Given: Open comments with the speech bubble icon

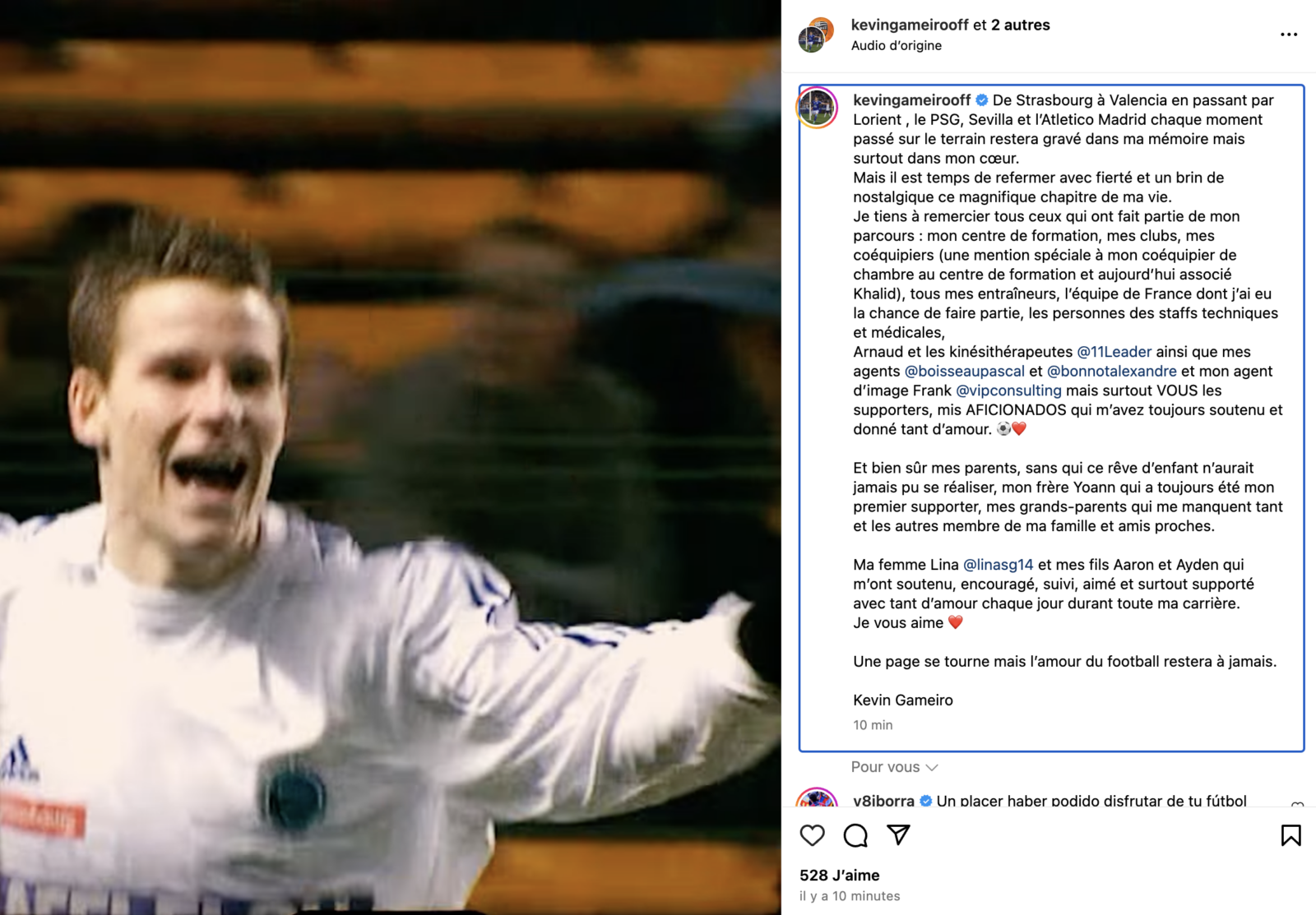Looking at the screenshot, I should pyautogui.click(x=855, y=835).
